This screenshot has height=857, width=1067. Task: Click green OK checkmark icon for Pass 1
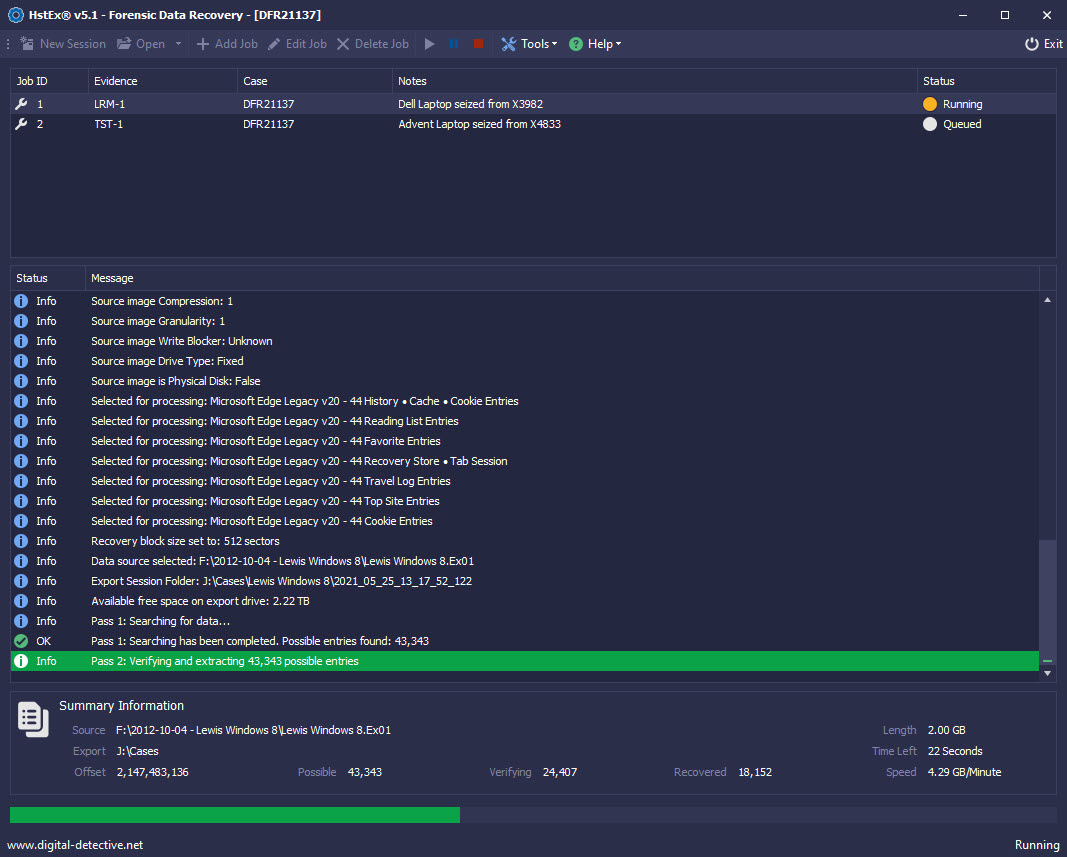pyautogui.click(x=21, y=641)
